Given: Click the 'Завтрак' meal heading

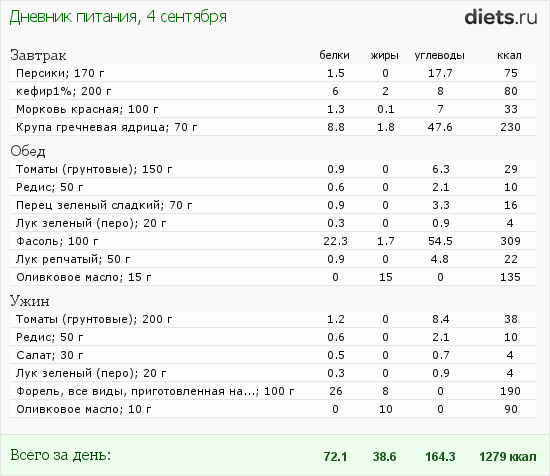Looking at the screenshot, I should [38, 55].
